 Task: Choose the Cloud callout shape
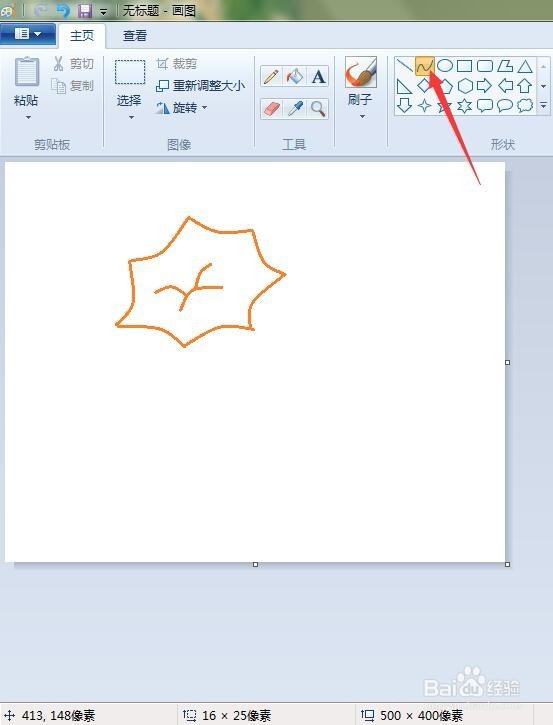click(525, 105)
